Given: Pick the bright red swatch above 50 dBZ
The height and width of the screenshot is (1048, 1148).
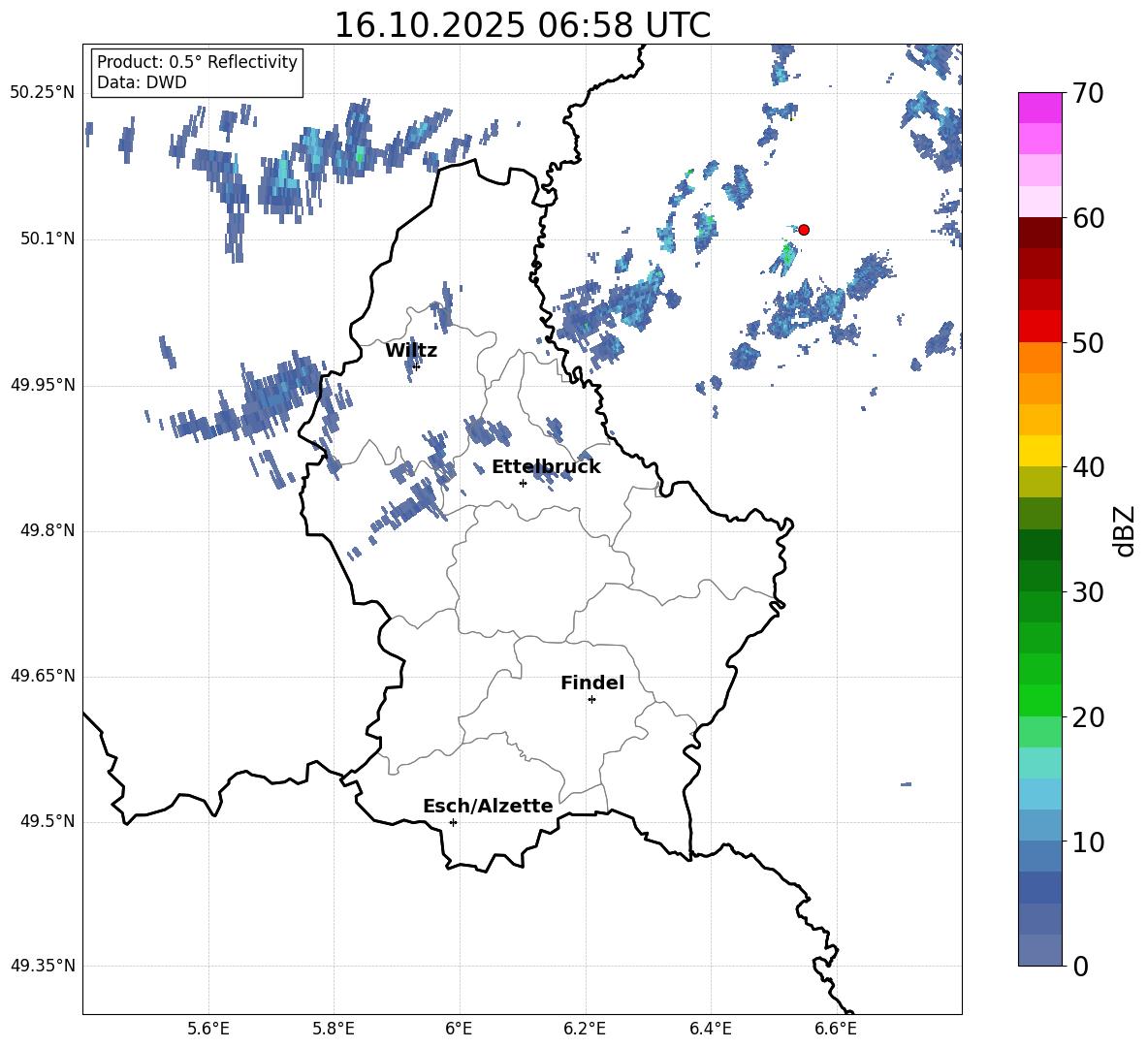Looking at the screenshot, I should pyautogui.click(x=1040, y=326).
